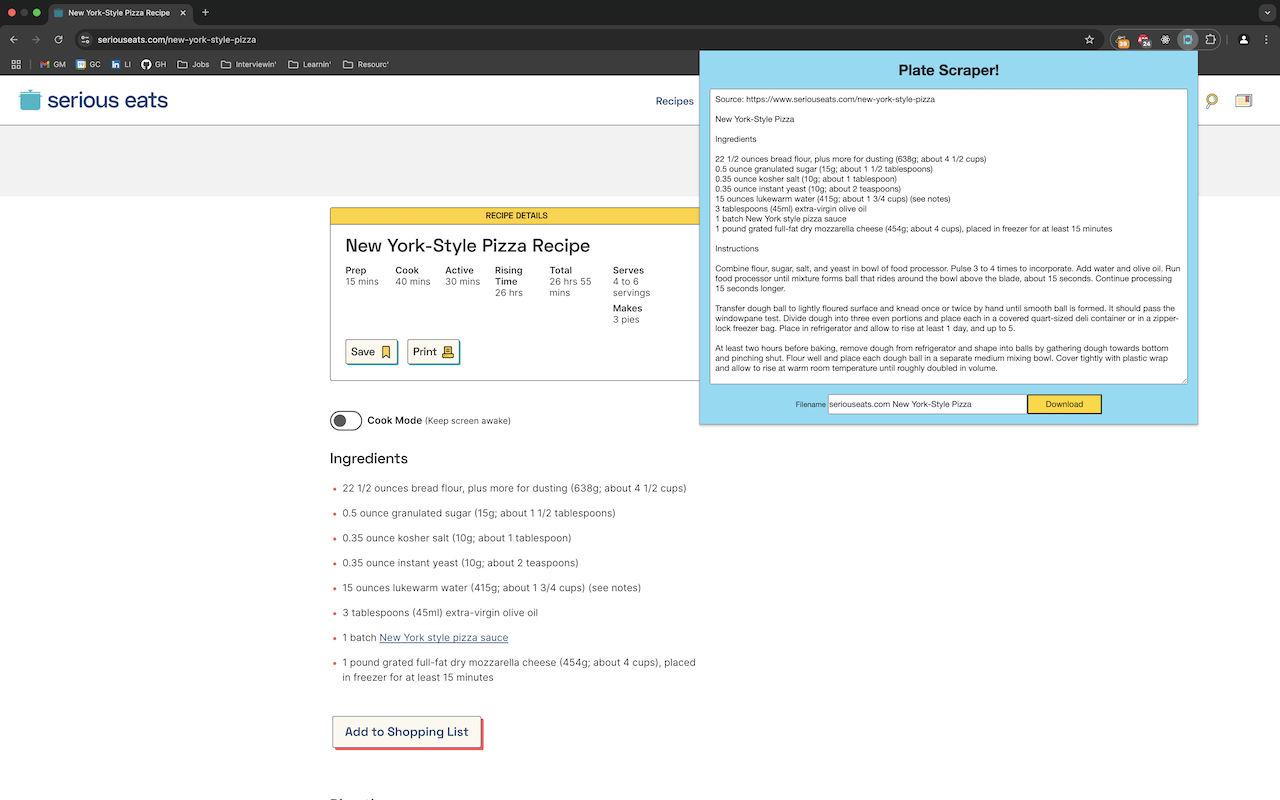Click the extra-virgin olive oil ingredient on page
The height and width of the screenshot is (800, 1280).
(x=440, y=613)
